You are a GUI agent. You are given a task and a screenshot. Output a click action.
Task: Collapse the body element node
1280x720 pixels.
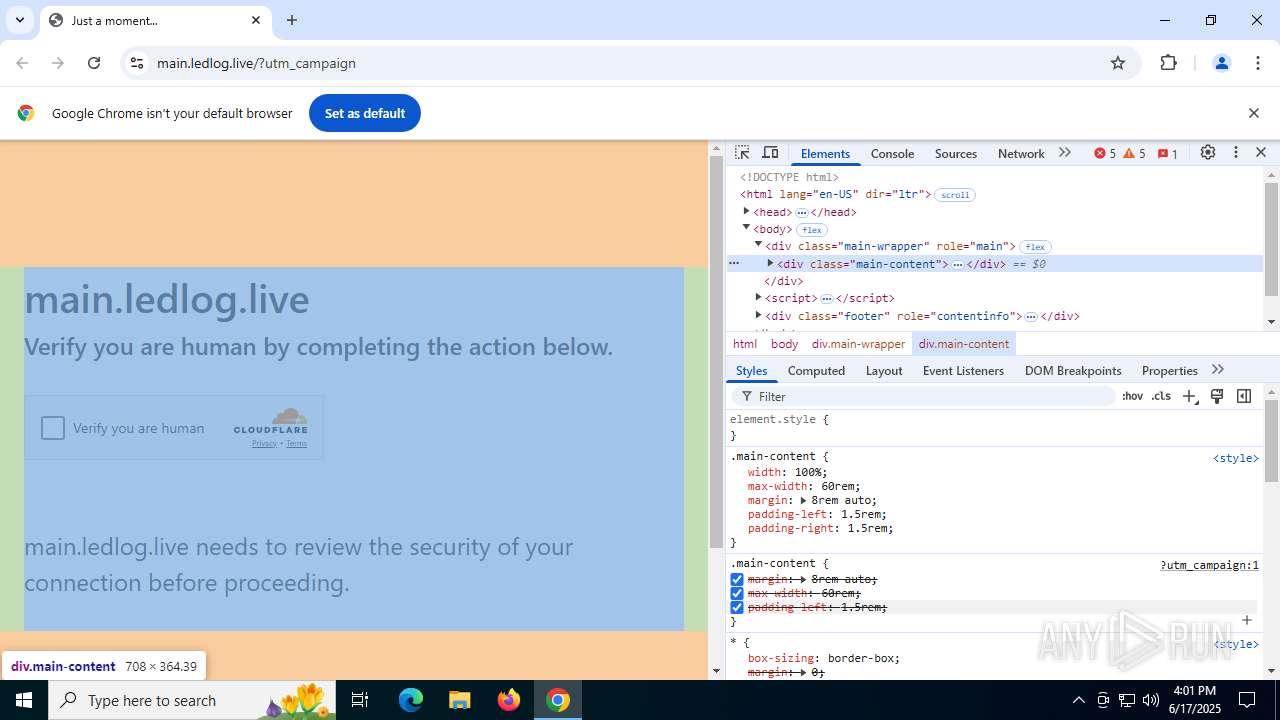click(x=746, y=229)
